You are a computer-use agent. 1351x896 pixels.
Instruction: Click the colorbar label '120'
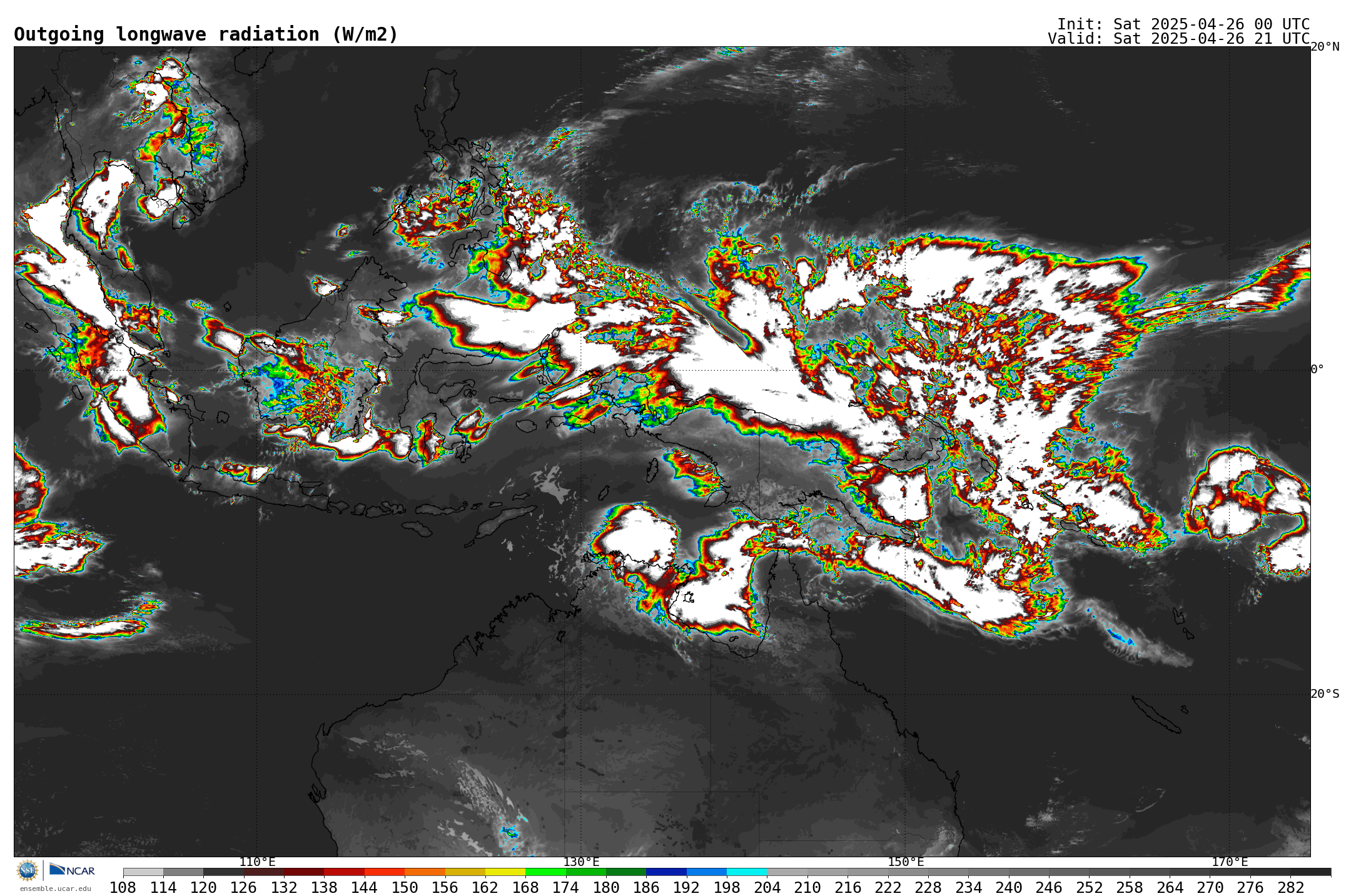coord(203,888)
